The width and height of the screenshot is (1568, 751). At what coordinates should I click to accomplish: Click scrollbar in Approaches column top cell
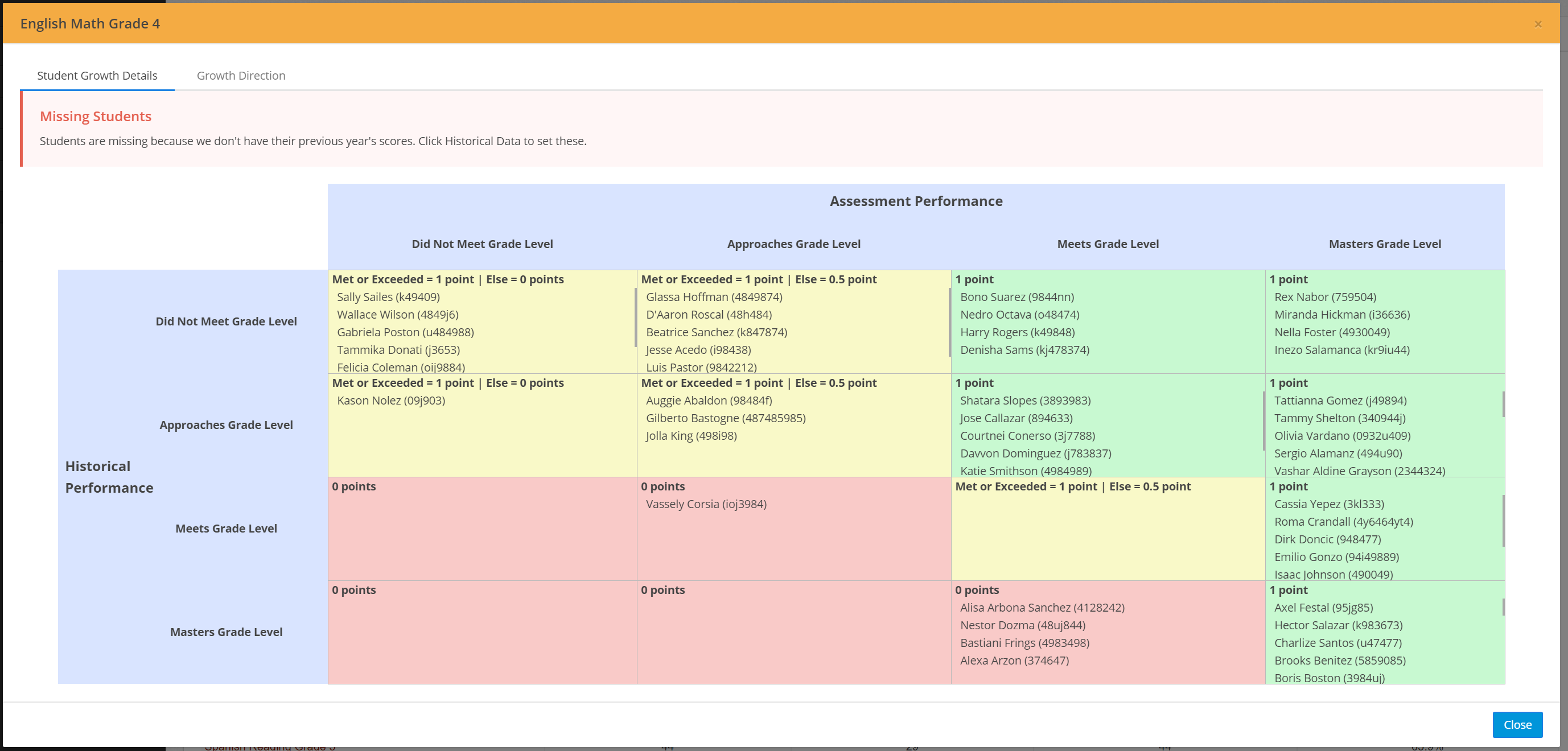pos(949,321)
